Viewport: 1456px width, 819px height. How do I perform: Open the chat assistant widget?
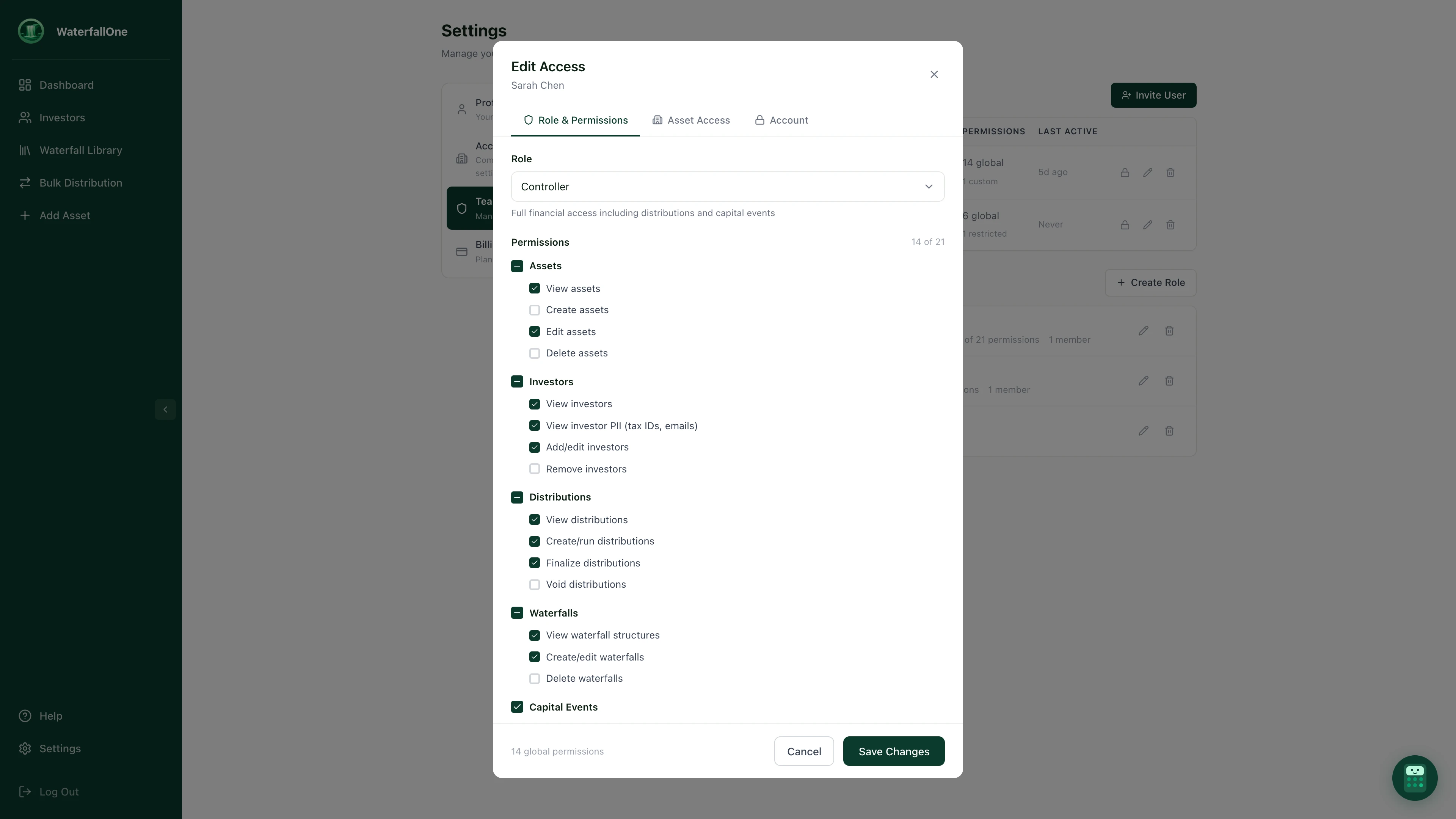pyautogui.click(x=1414, y=778)
